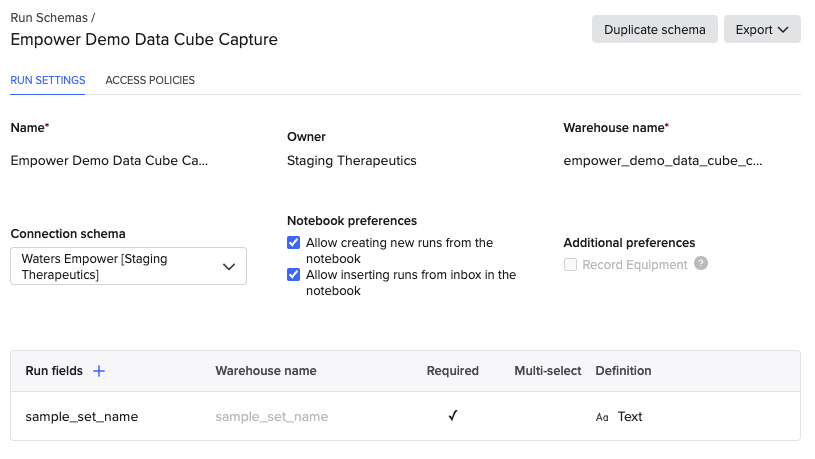Select the Run Settings tab
This screenshot has height=459, width=815.
tap(48, 80)
